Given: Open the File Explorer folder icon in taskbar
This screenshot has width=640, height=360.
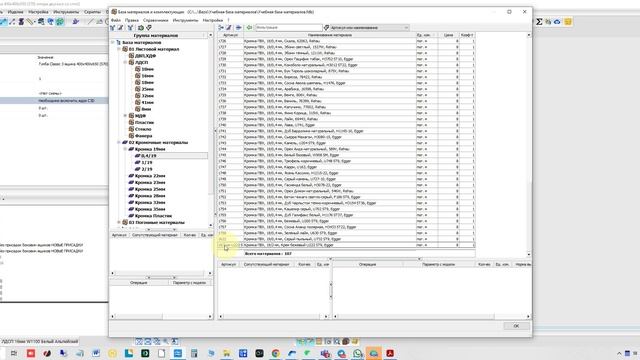Looking at the screenshot, I should pos(227,353).
